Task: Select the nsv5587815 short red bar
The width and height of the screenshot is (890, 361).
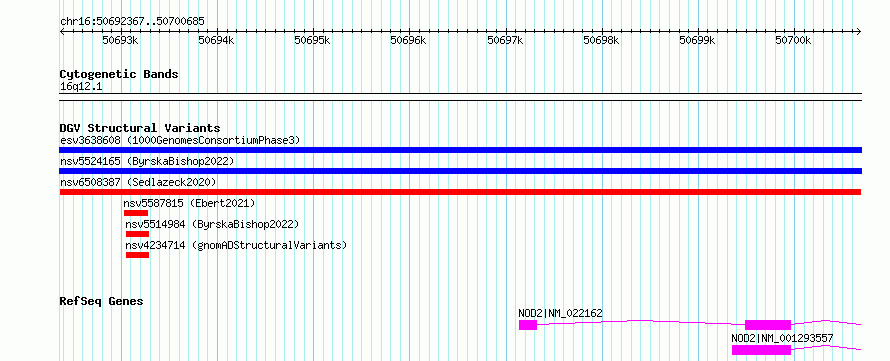Action: 136,213
